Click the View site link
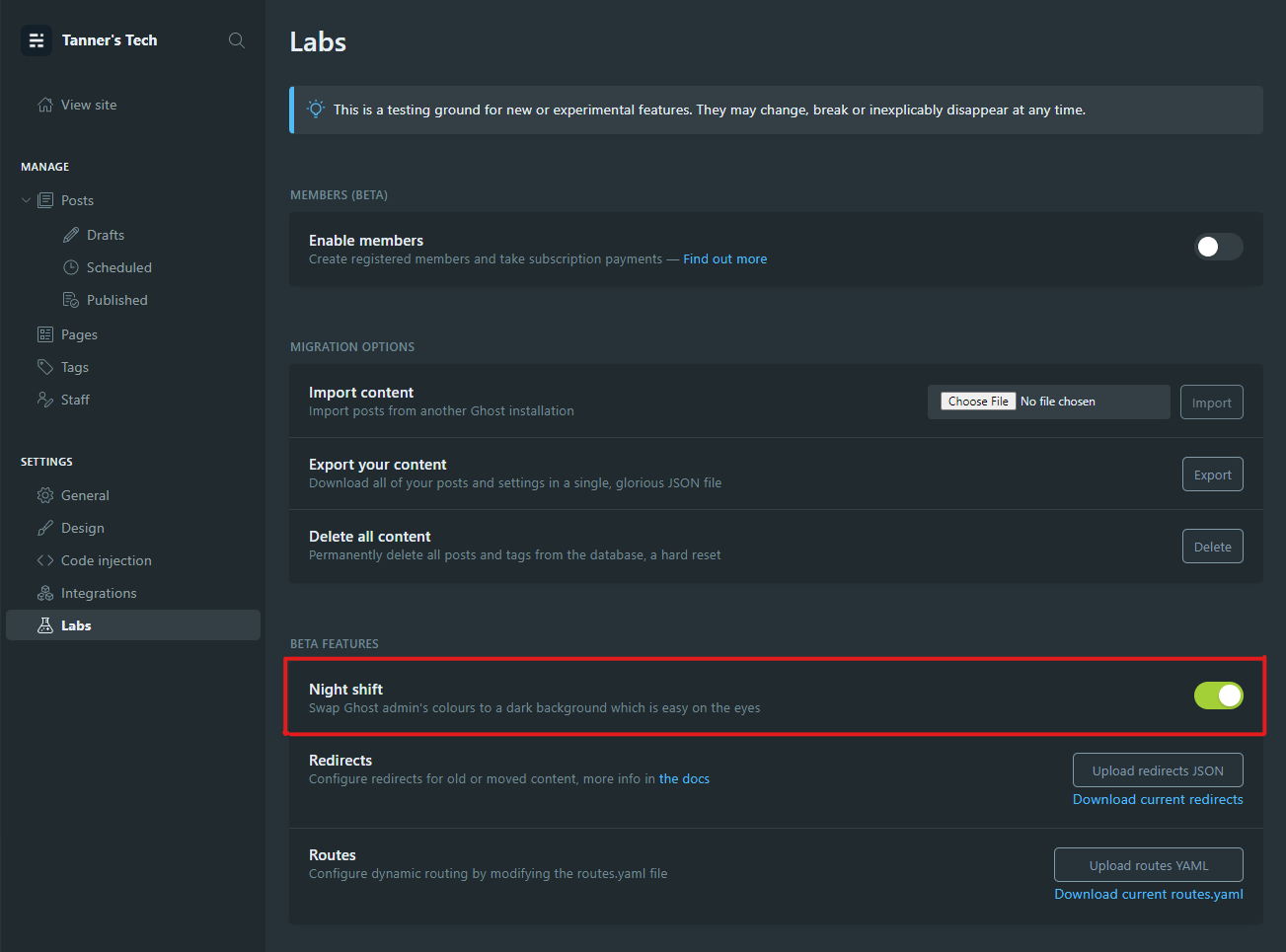The width and height of the screenshot is (1286, 952). (x=89, y=105)
